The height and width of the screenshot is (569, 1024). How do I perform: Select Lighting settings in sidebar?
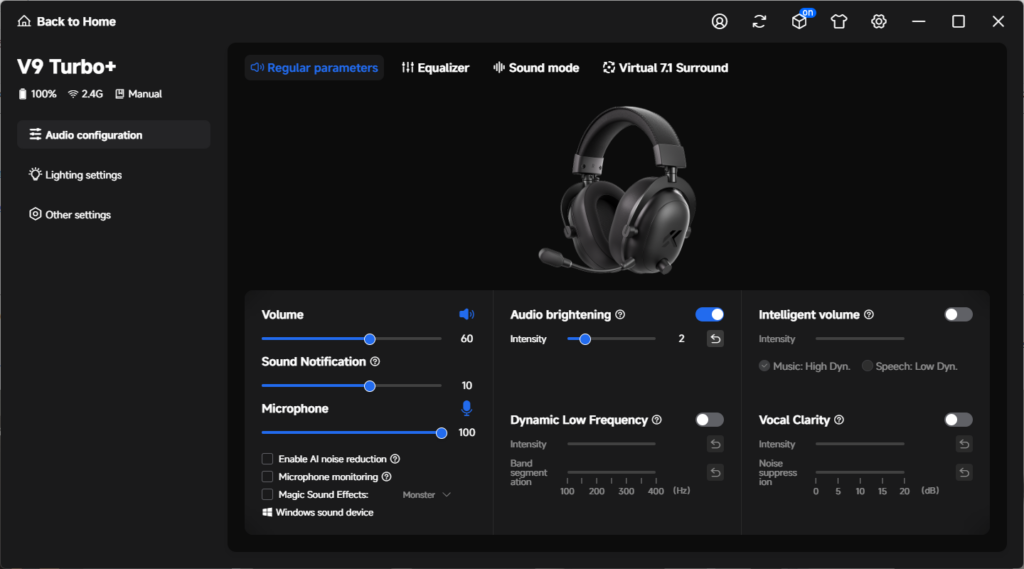(75, 175)
